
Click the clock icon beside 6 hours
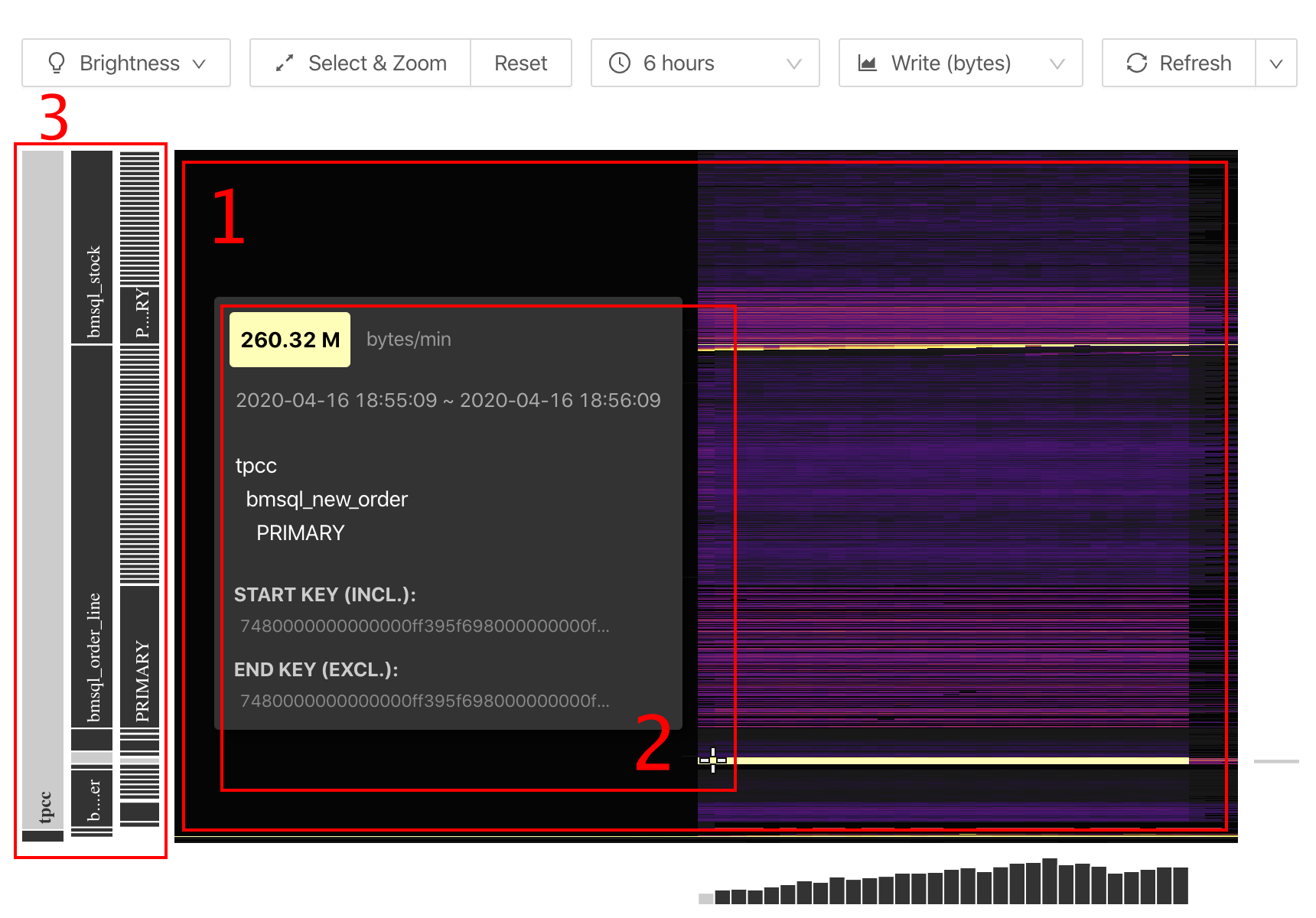point(620,63)
